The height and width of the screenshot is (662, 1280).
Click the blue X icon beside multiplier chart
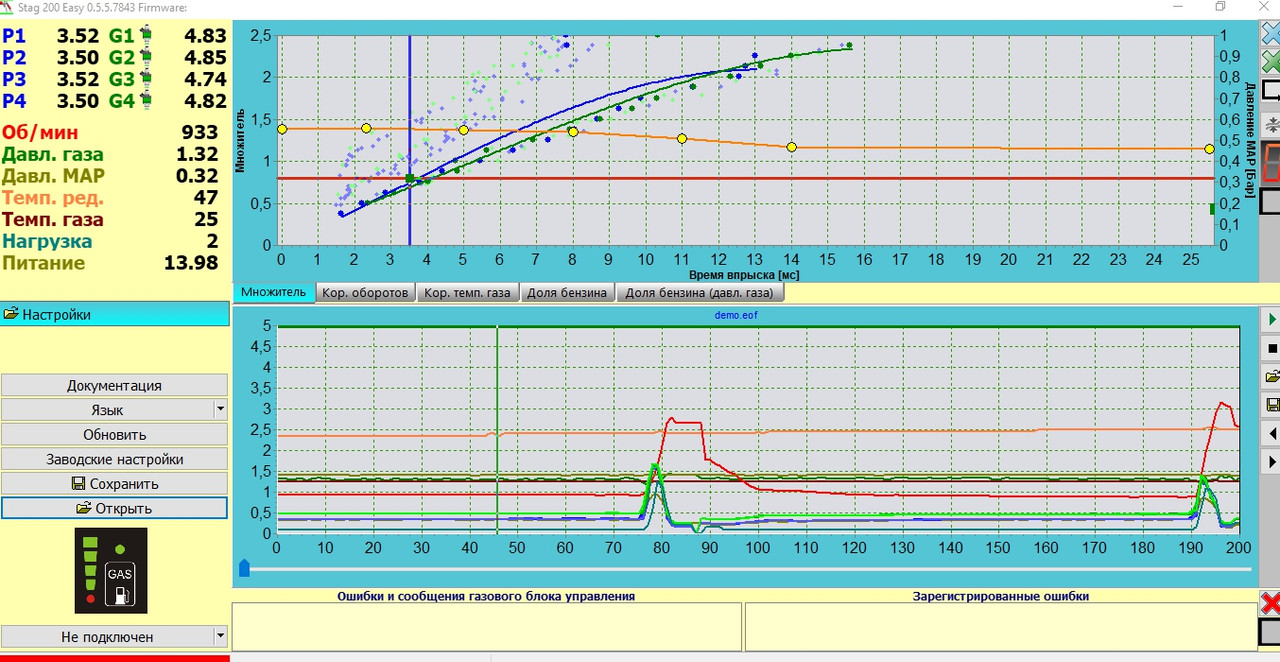point(1271,32)
